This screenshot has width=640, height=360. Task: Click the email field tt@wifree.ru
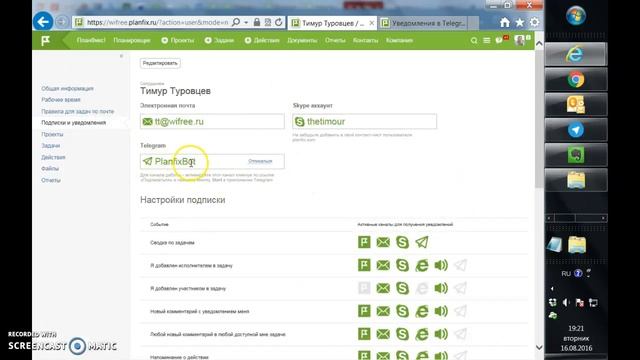click(212, 121)
